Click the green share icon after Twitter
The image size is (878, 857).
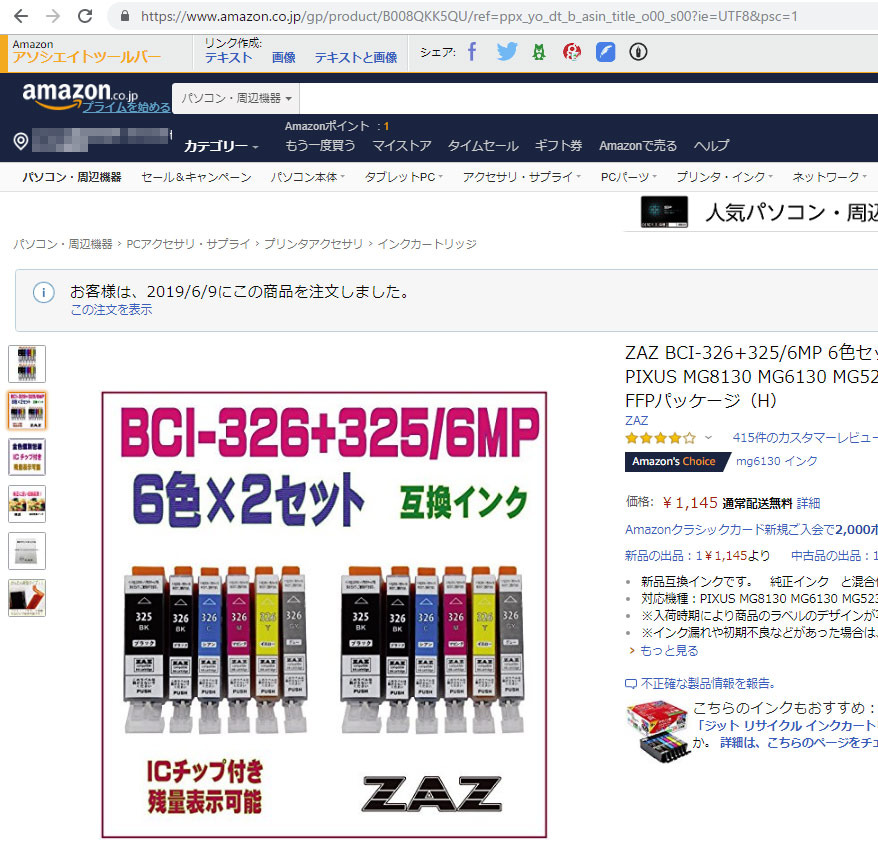tap(539, 52)
